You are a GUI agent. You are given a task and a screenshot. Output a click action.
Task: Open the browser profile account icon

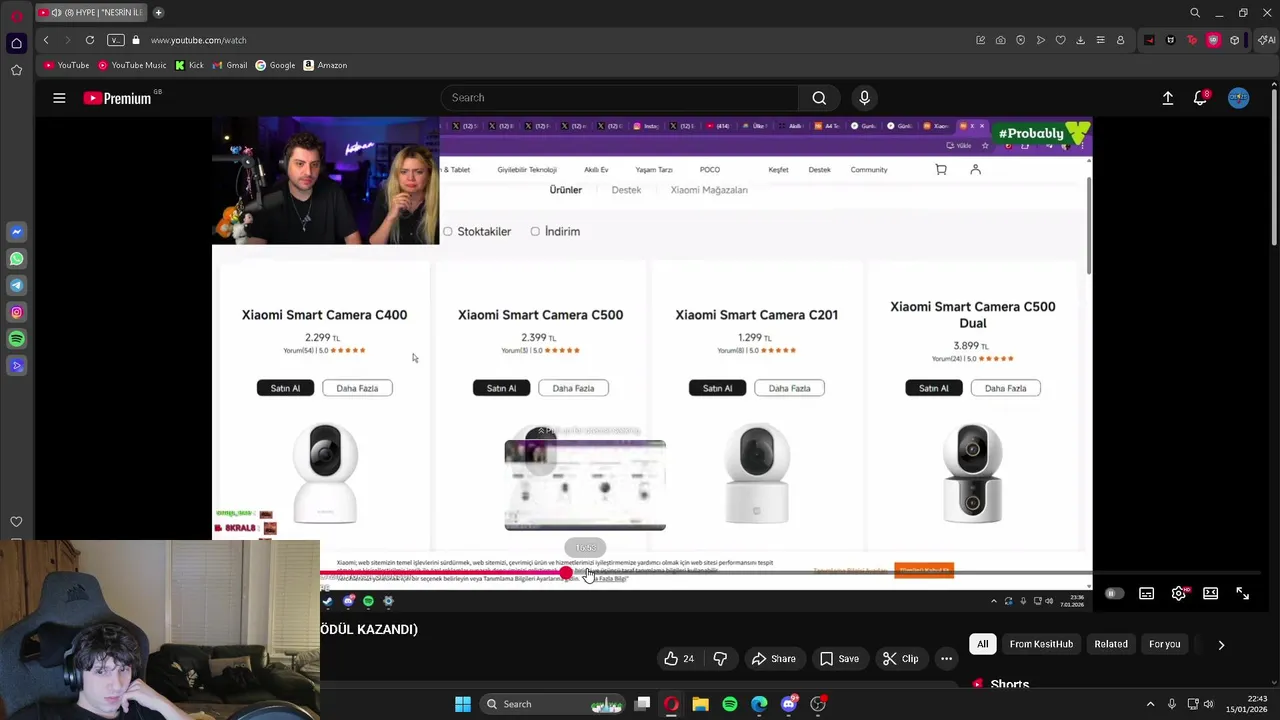click(1120, 40)
